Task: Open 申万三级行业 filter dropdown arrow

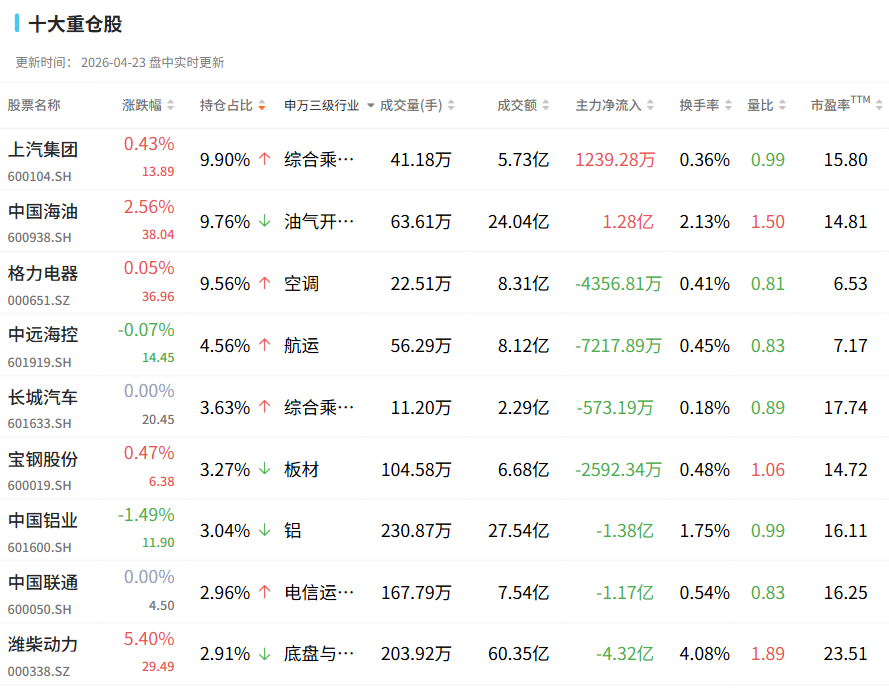Action: tap(371, 105)
